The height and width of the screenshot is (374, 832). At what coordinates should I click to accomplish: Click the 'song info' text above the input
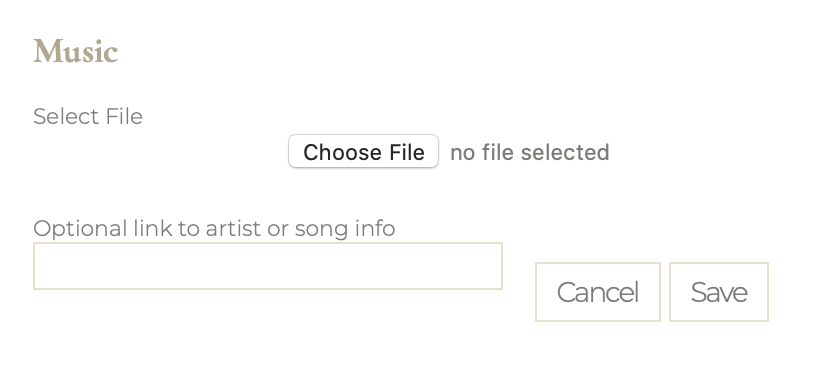pos(345,229)
